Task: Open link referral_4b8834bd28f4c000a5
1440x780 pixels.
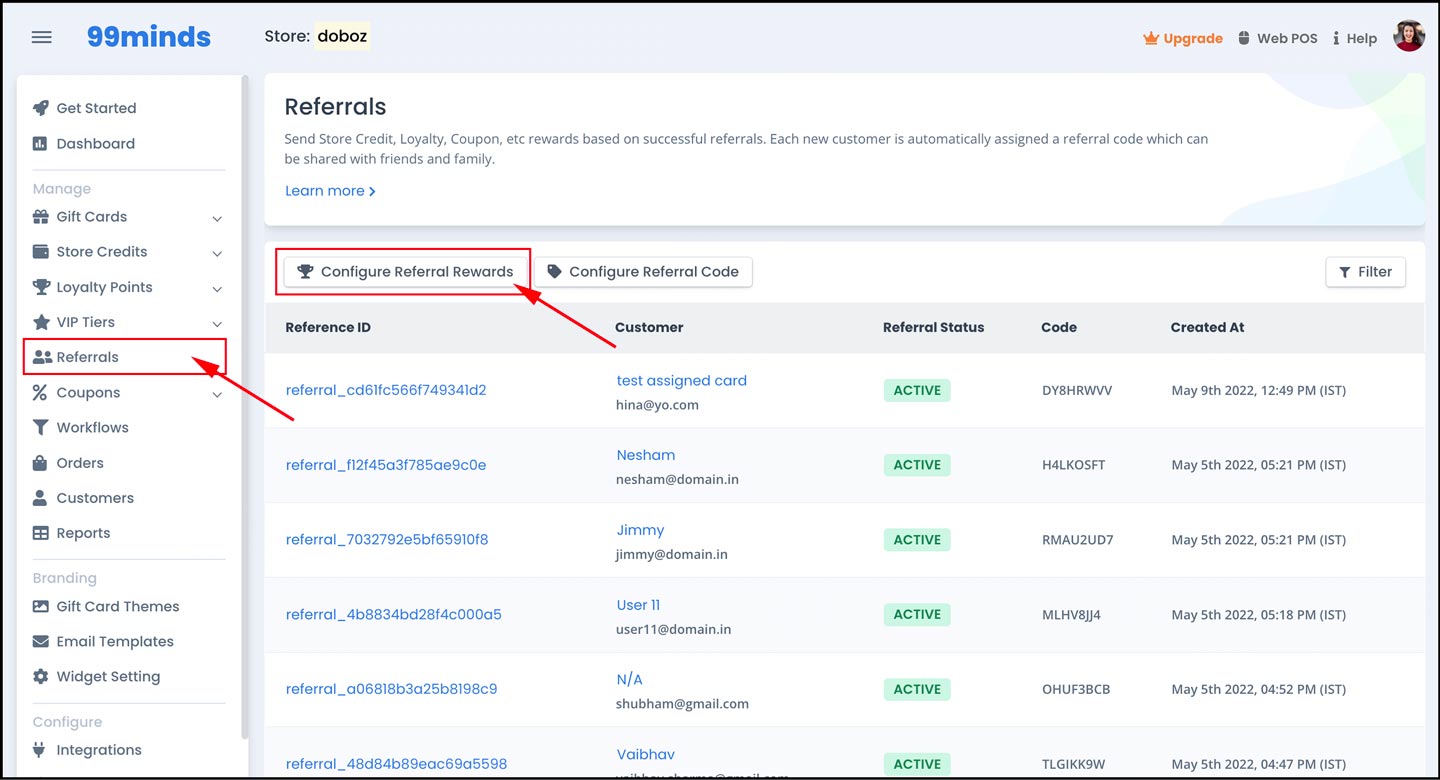Action: click(x=393, y=614)
